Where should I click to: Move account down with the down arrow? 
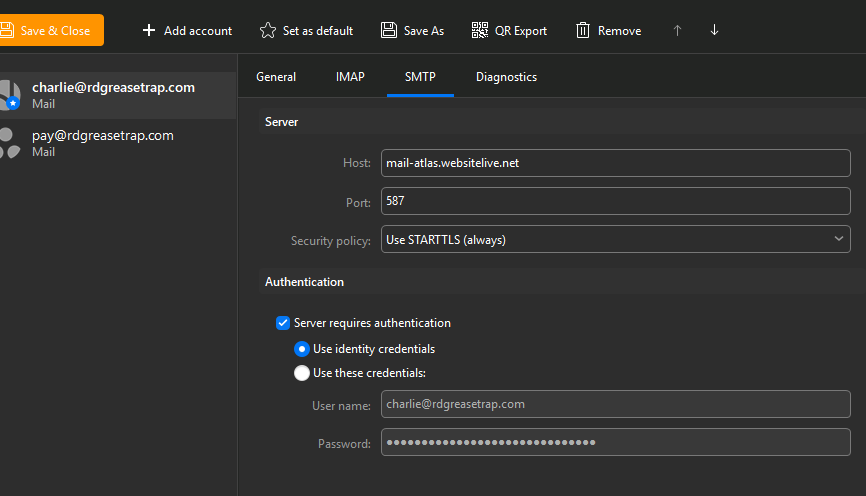714,31
